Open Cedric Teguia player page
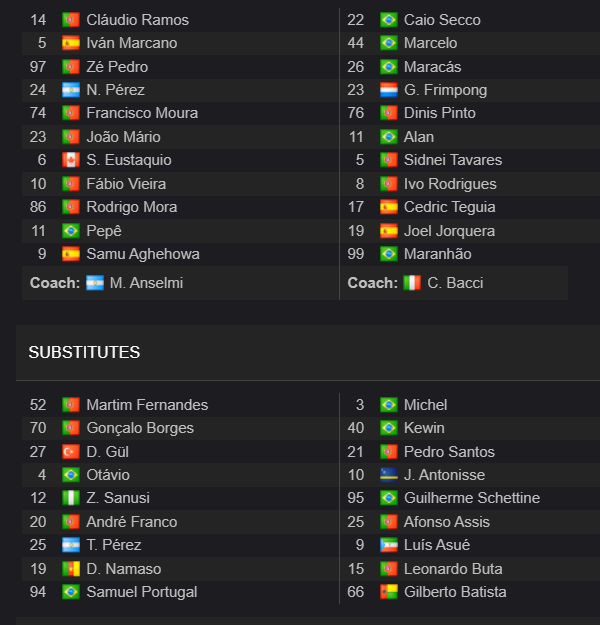Viewport: 600px width, 625px height. point(449,207)
